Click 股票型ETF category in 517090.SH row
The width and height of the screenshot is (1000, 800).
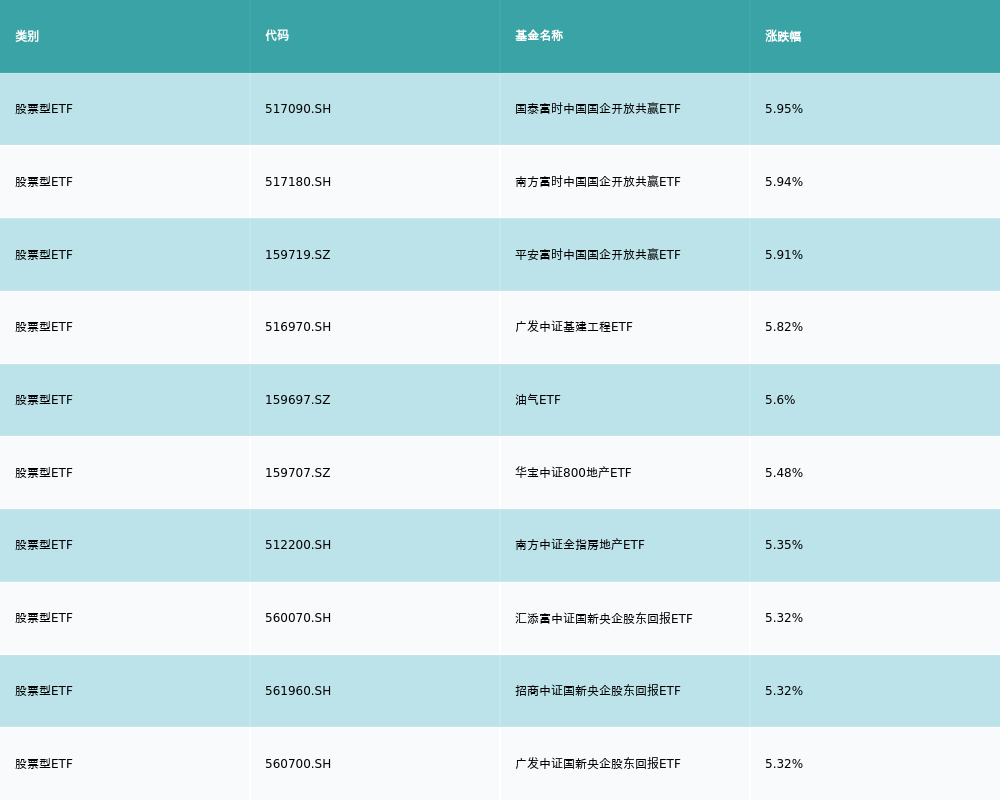(x=44, y=109)
